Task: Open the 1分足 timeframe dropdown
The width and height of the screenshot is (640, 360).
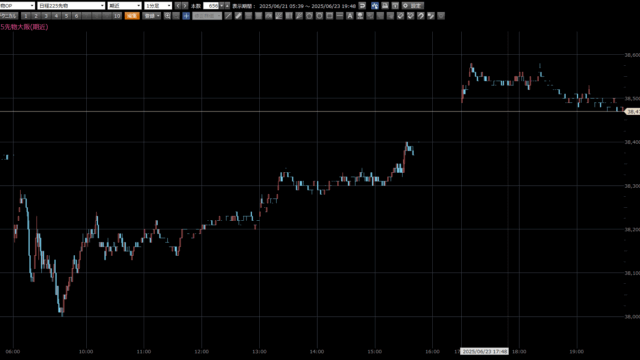Action: point(158,6)
